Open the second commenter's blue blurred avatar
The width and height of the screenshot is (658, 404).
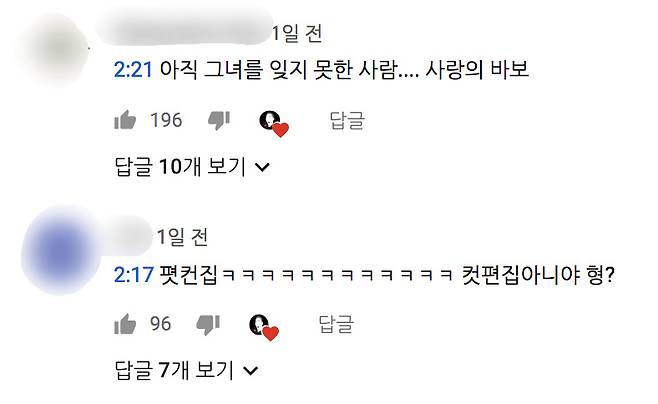click(x=61, y=250)
